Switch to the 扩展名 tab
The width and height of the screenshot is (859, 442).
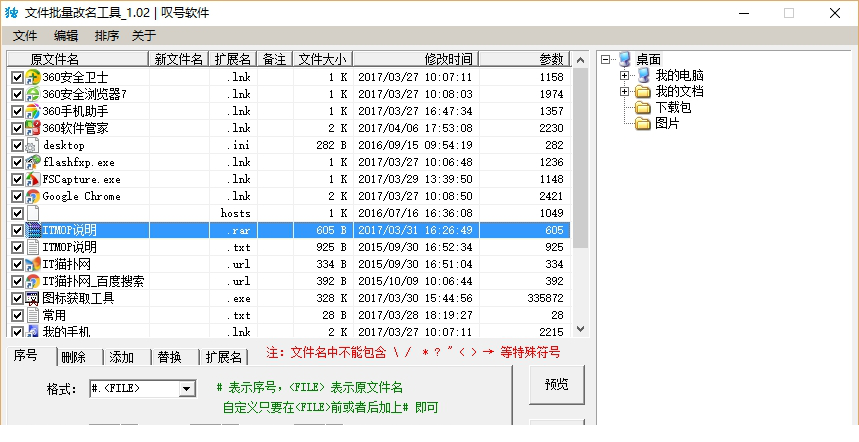[x=224, y=357]
